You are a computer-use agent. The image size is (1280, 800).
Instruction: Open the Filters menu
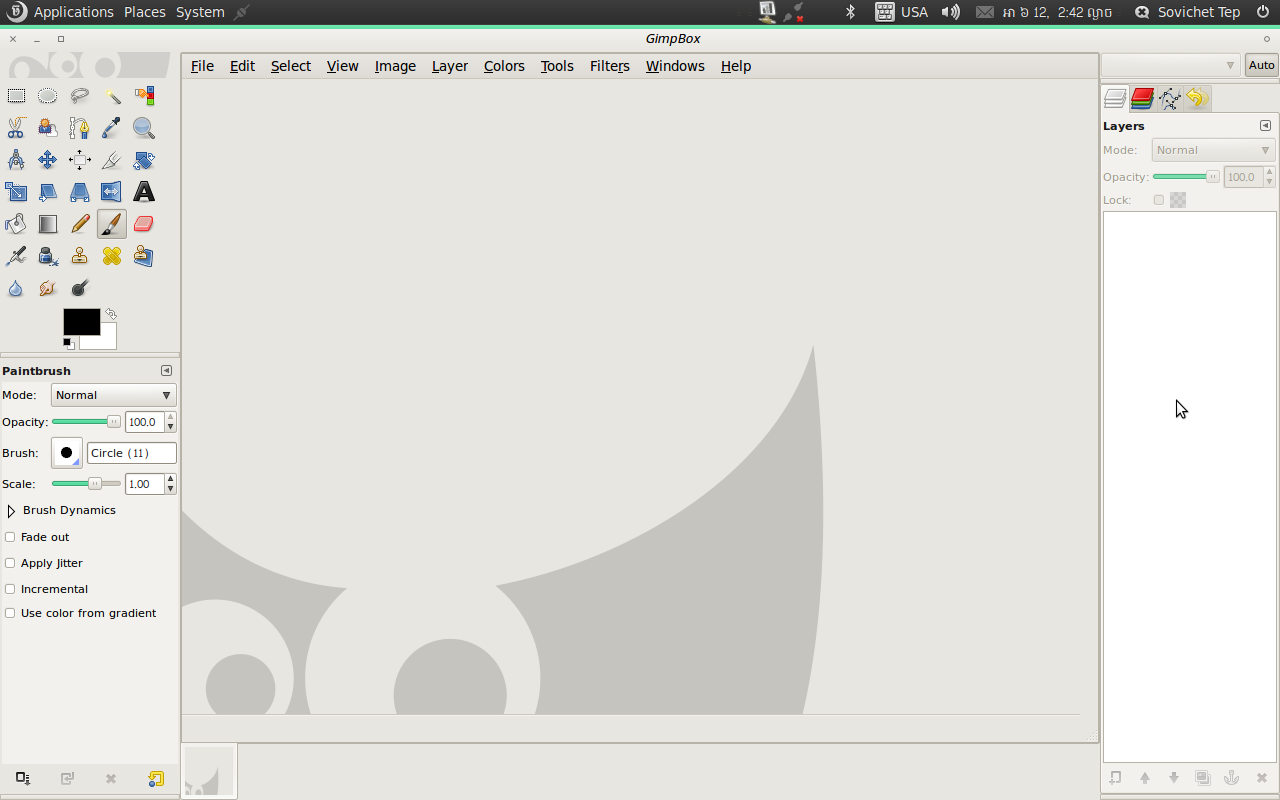click(x=609, y=66)
